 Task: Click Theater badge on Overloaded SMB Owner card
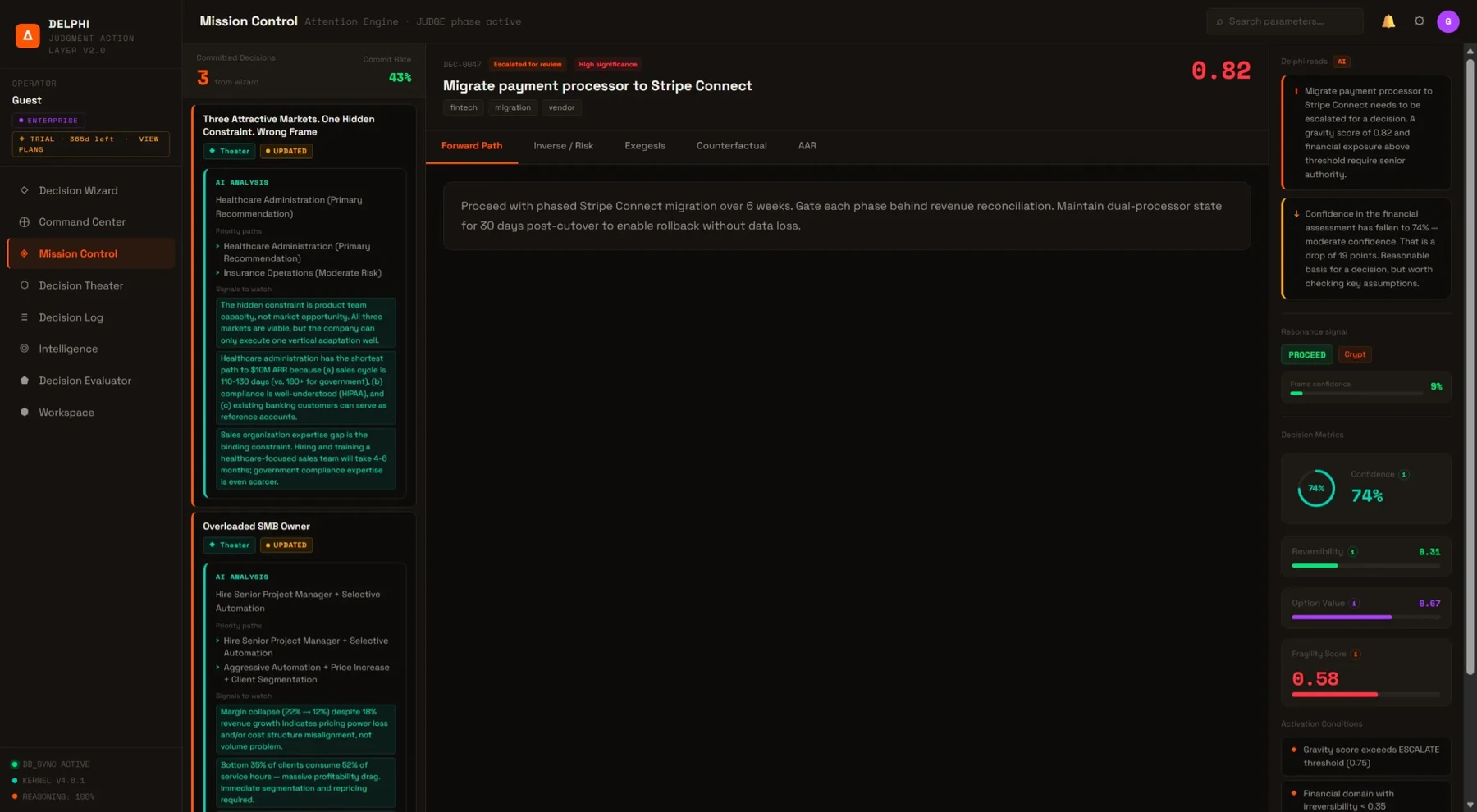click(x=229, y=545)
